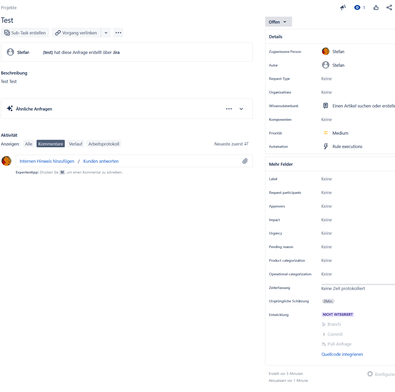Viewport: 395px width, 392px height.
Task: Click the user avatar beside comment box
Action: 6,161
